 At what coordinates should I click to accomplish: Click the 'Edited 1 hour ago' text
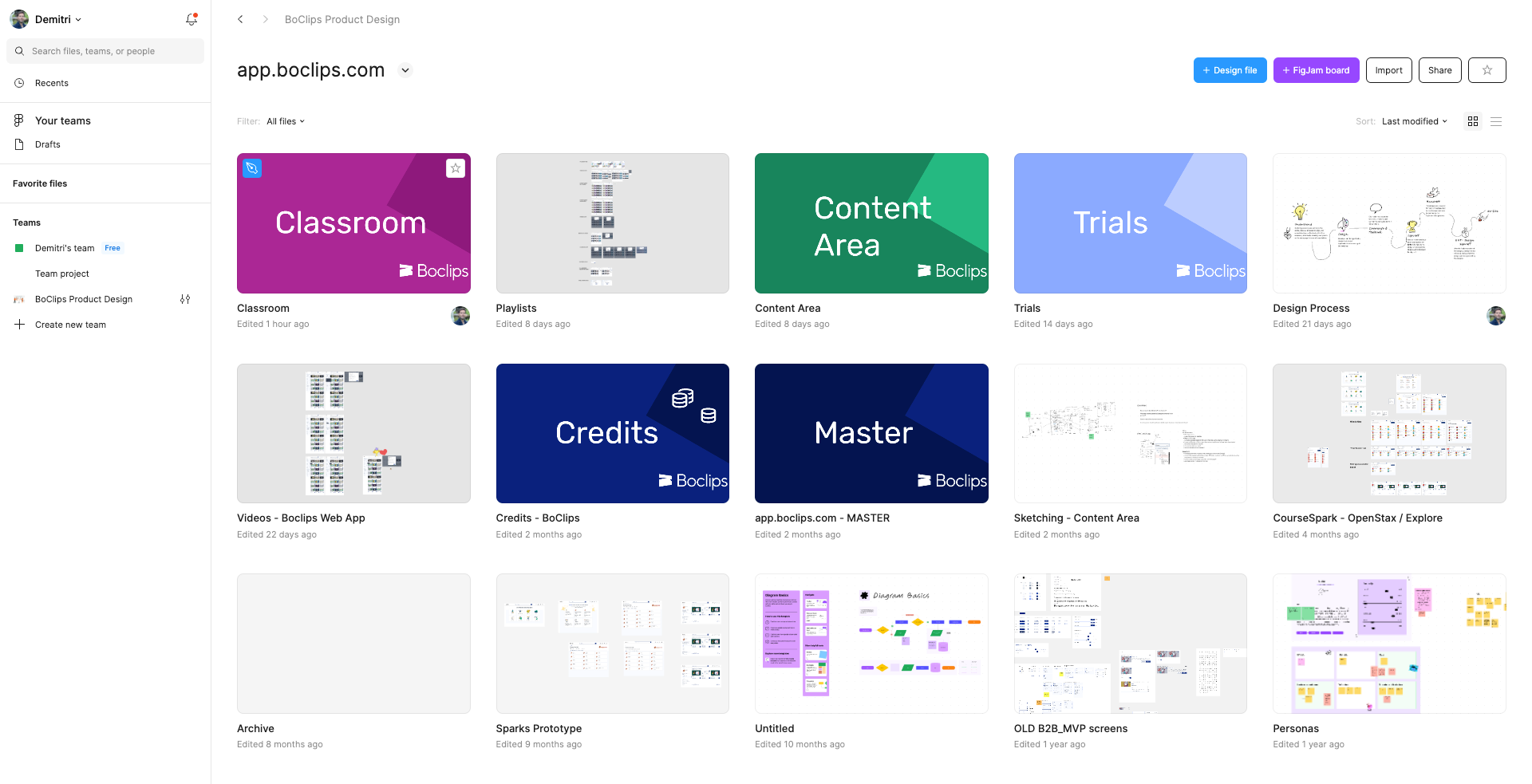[x=273, y=324]
